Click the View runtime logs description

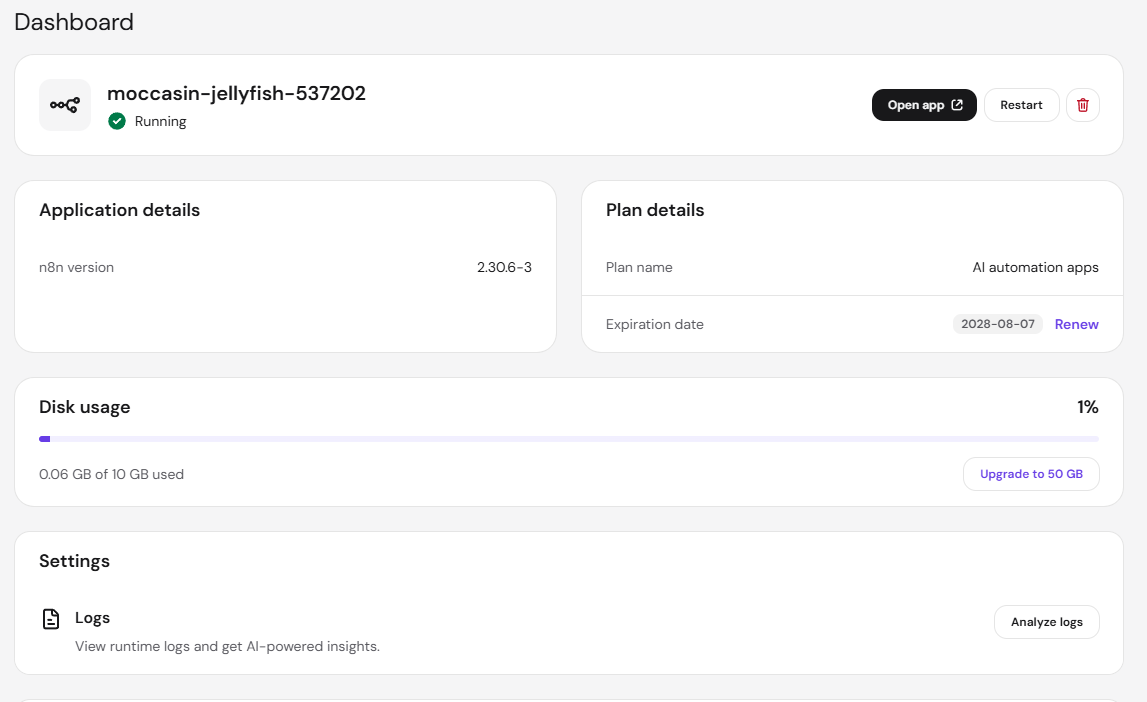tap(227, 646)
